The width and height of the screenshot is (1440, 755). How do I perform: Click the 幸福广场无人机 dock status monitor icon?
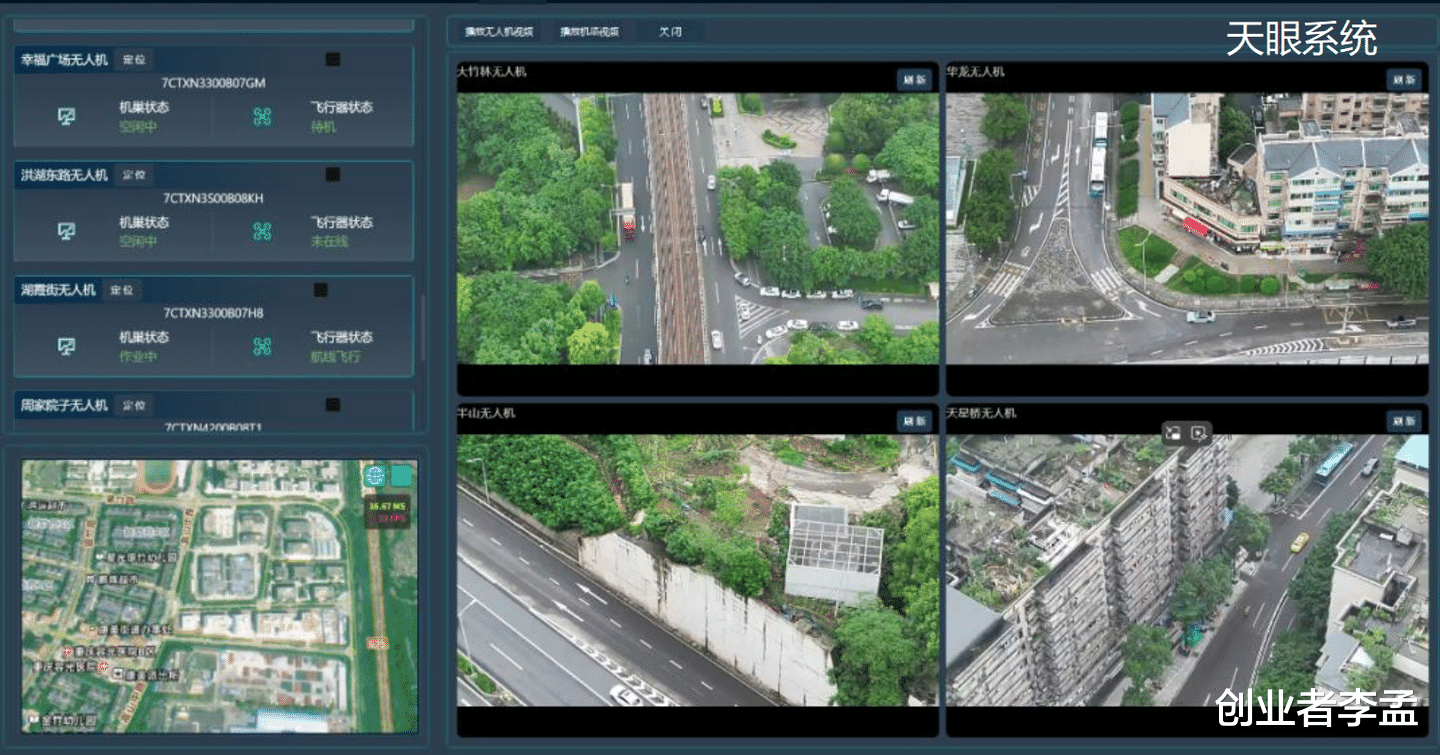point(66,117)
